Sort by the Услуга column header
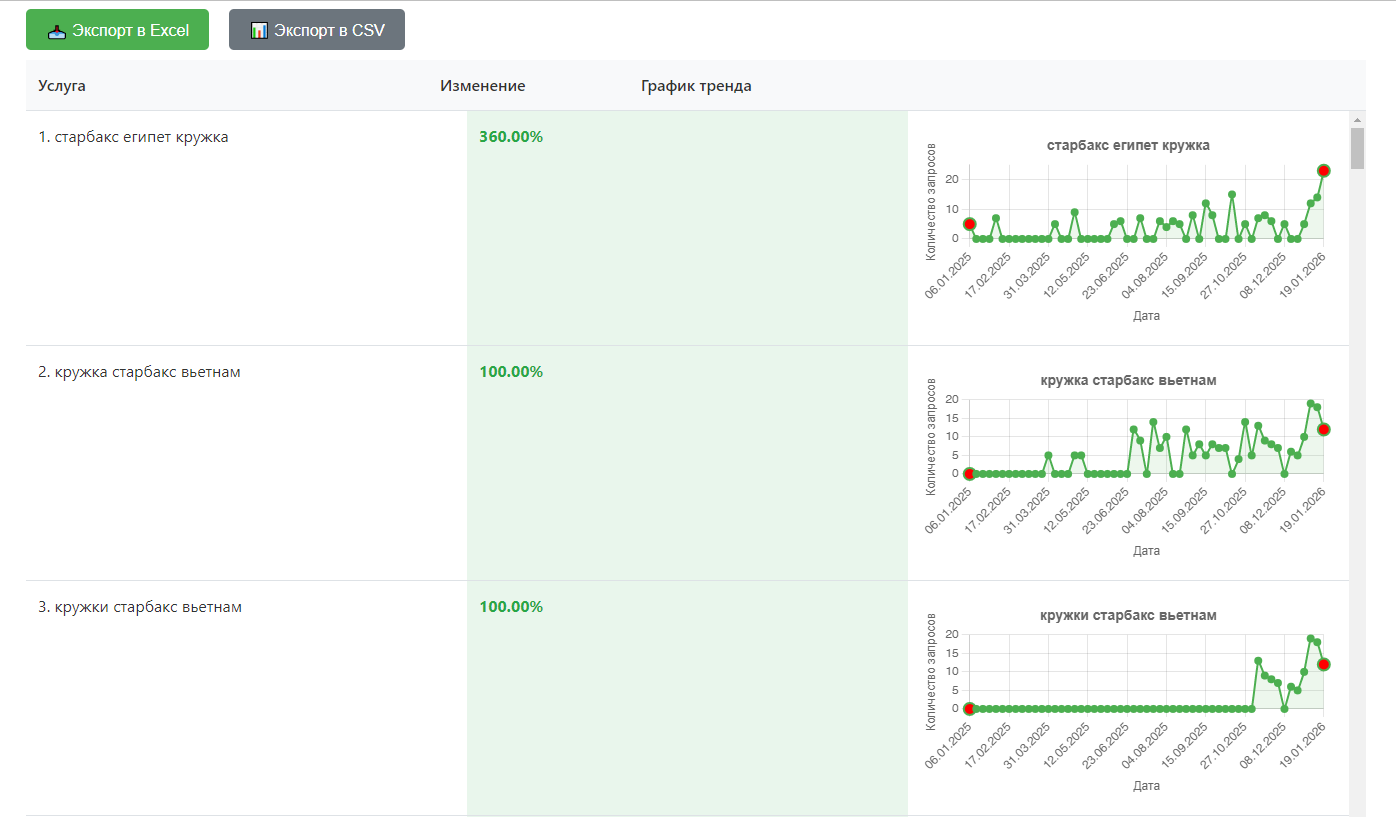Screen dimensions: 1396x817 tap(62, 86)
